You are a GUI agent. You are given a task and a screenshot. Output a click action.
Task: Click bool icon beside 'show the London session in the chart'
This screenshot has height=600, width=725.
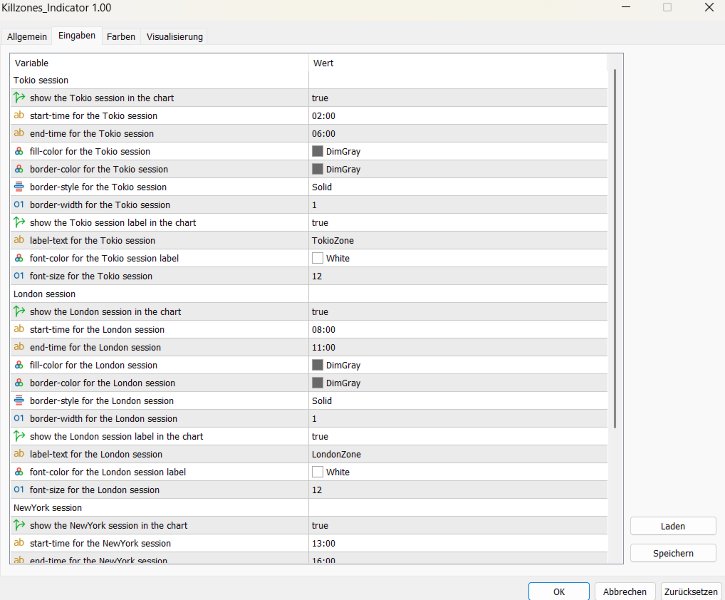pyautogui.click(x=19, y=312)
